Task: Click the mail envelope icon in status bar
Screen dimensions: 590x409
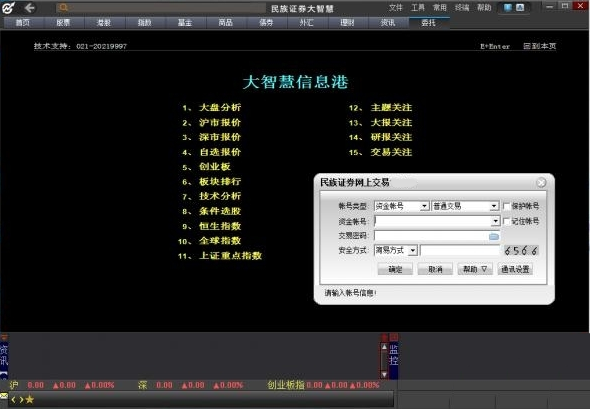Action: [4, 395]
